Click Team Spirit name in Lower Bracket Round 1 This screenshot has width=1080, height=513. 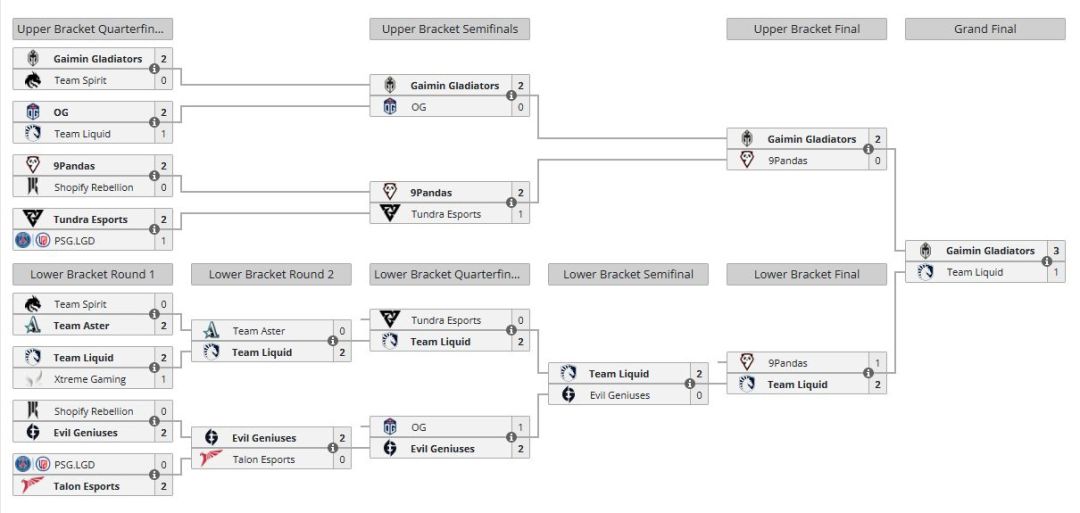(x=80, y=305)
